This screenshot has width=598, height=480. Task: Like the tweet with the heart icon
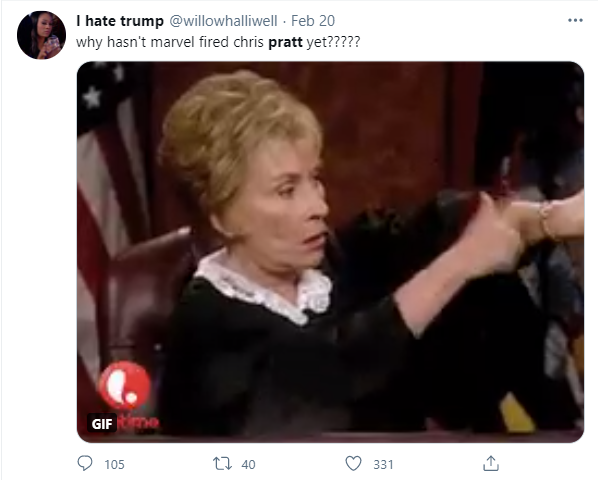[x=353, y=464]
